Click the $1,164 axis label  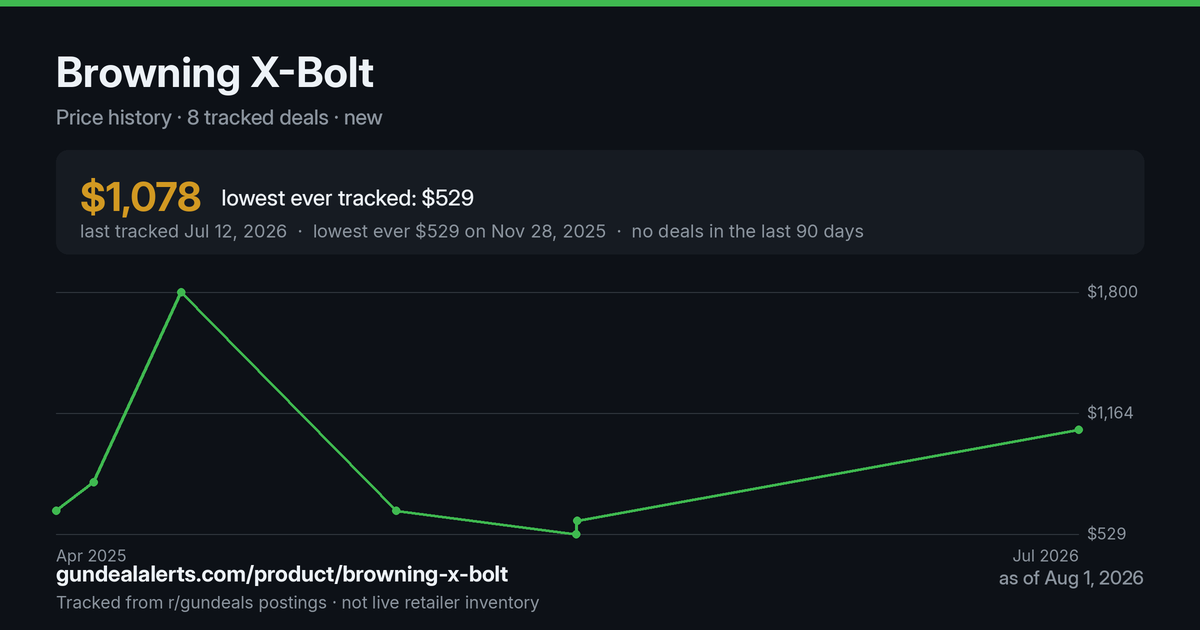pyautogui.click(x=1113, y=413)
